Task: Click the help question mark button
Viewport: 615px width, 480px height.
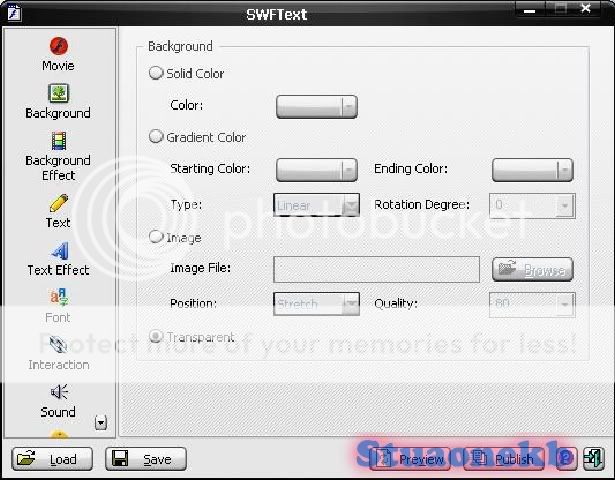Action: 566,458
